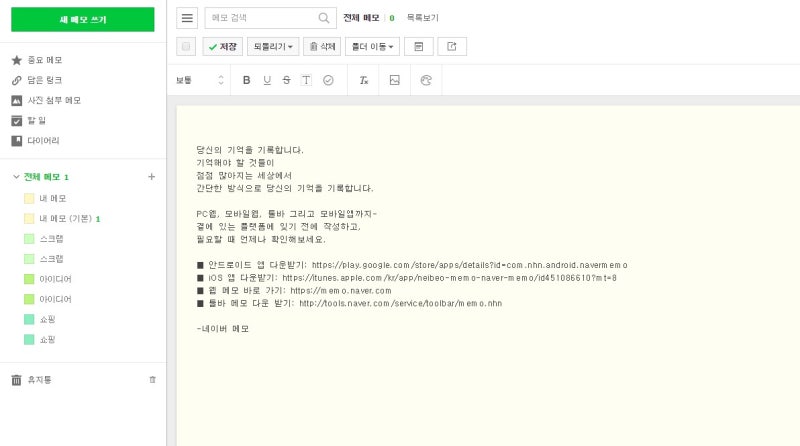
Task: Open the 되돌리기 dropdown
Action: tap(273, 46)
